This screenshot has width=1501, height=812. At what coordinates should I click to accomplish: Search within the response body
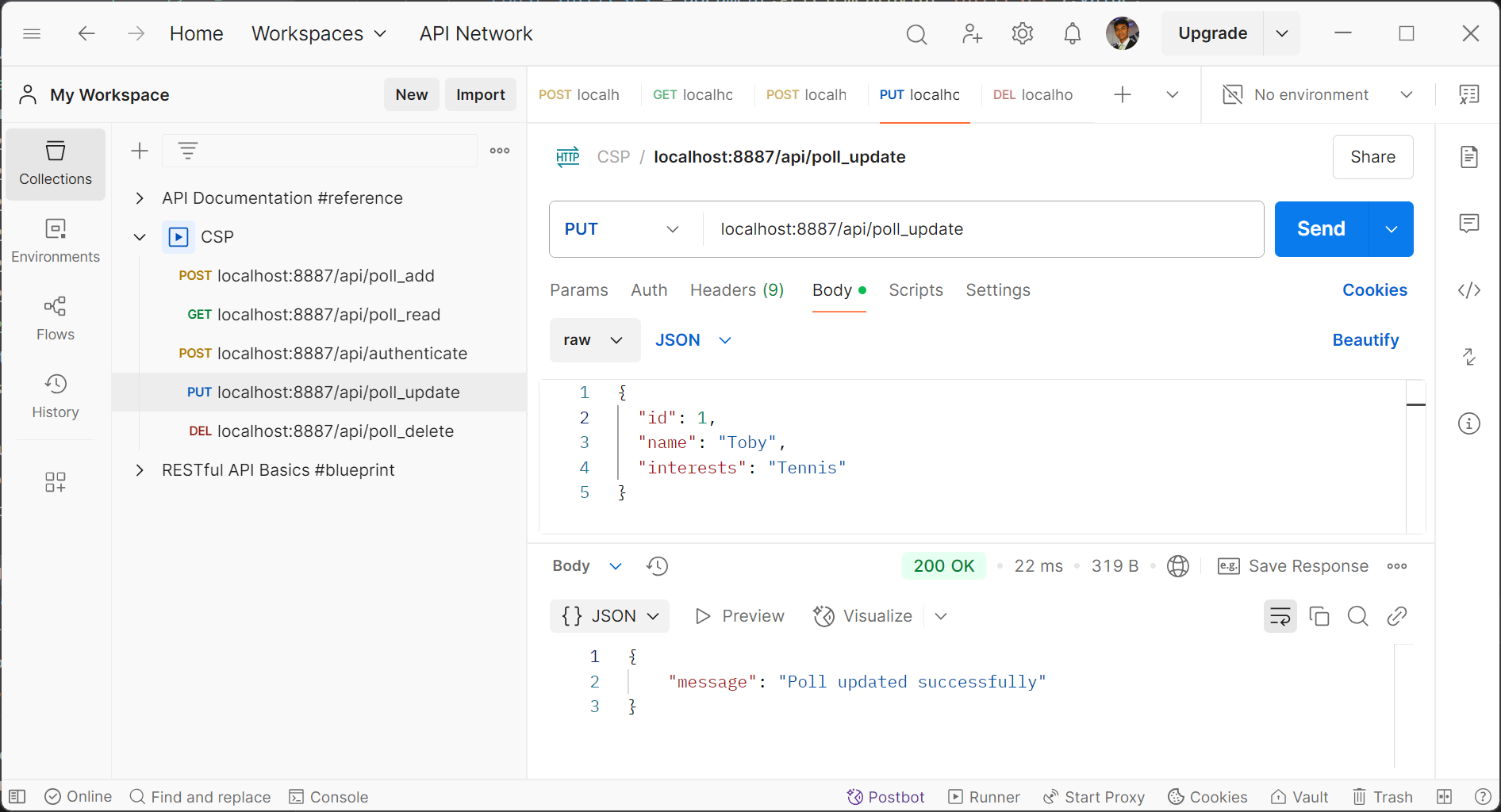[1357, 616]
